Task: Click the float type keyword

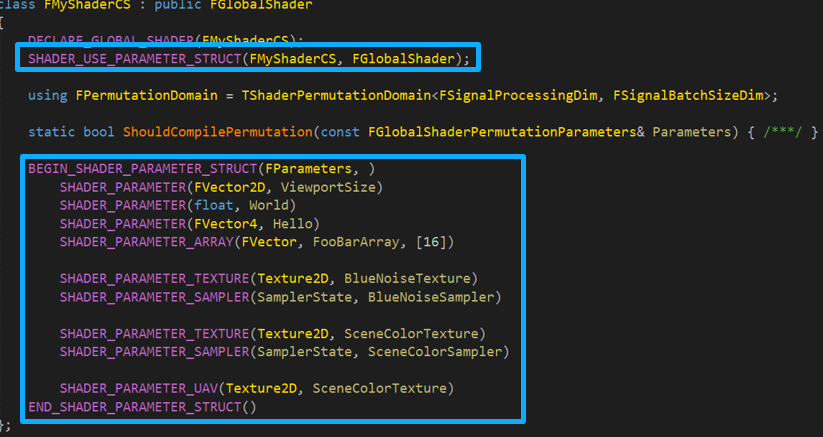Action: click(x=214, y=205)
